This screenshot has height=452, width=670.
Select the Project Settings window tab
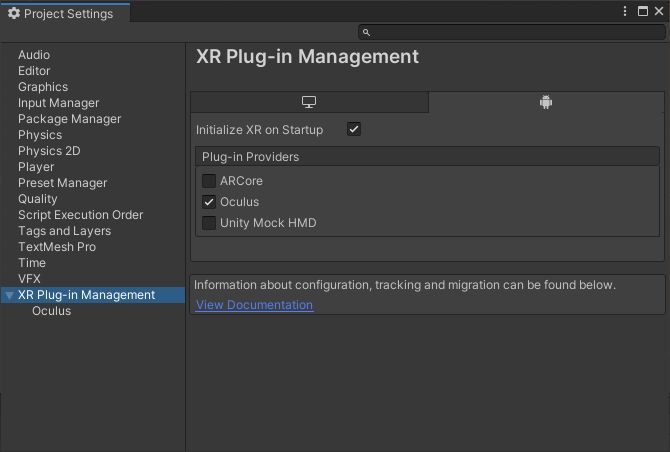coord(65,13)
